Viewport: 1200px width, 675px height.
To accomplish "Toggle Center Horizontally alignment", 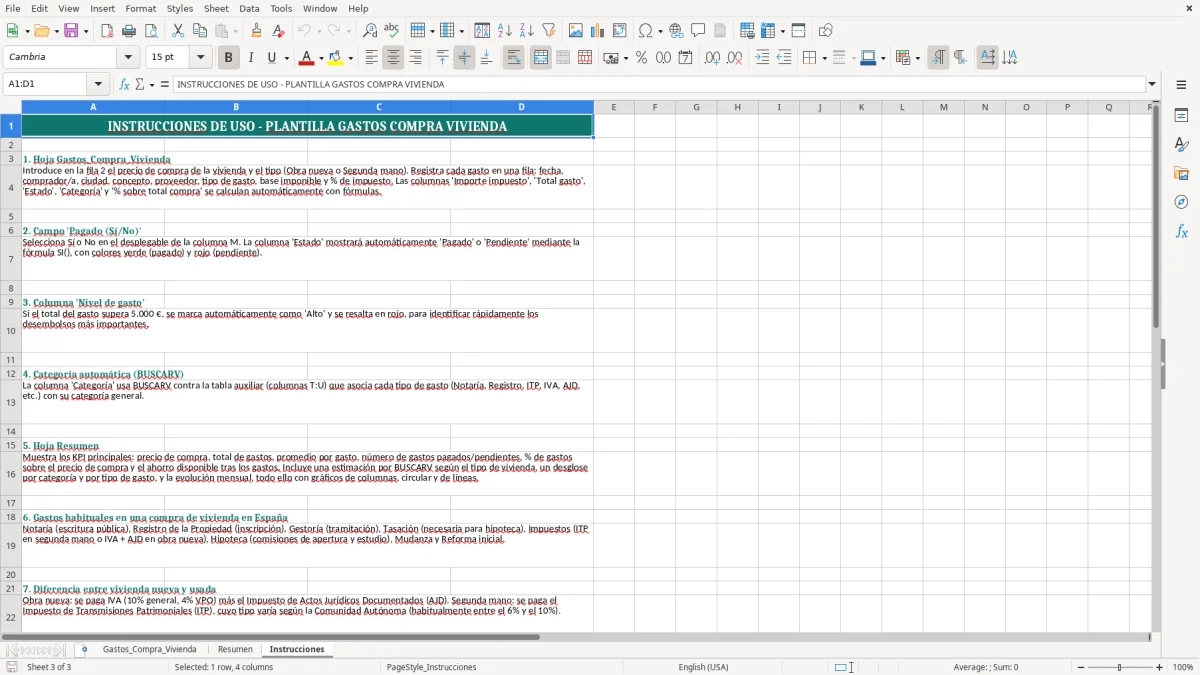I will coord(393,58).
